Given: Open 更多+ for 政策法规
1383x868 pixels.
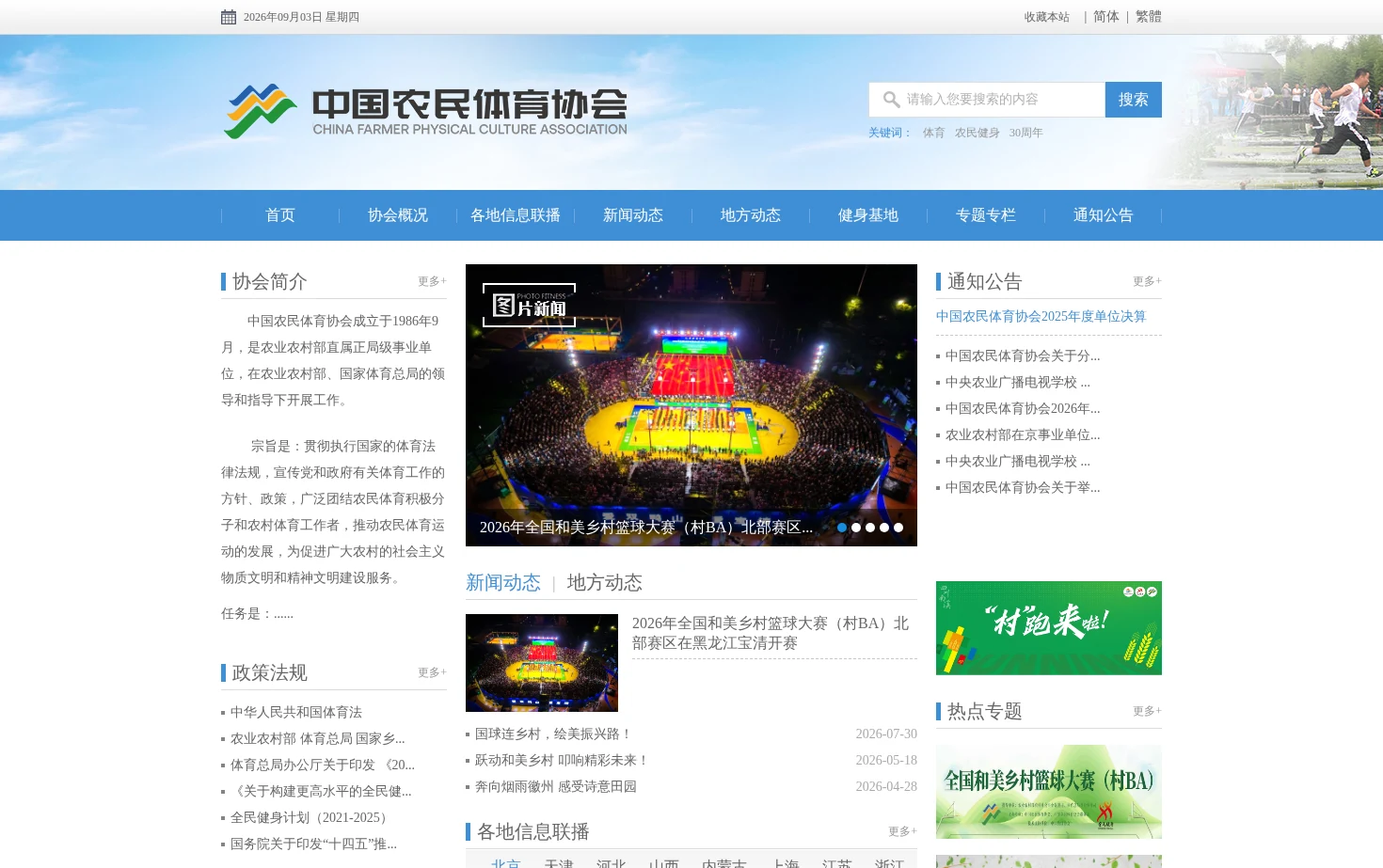Looking at the screenshot, I should (432, 672).
